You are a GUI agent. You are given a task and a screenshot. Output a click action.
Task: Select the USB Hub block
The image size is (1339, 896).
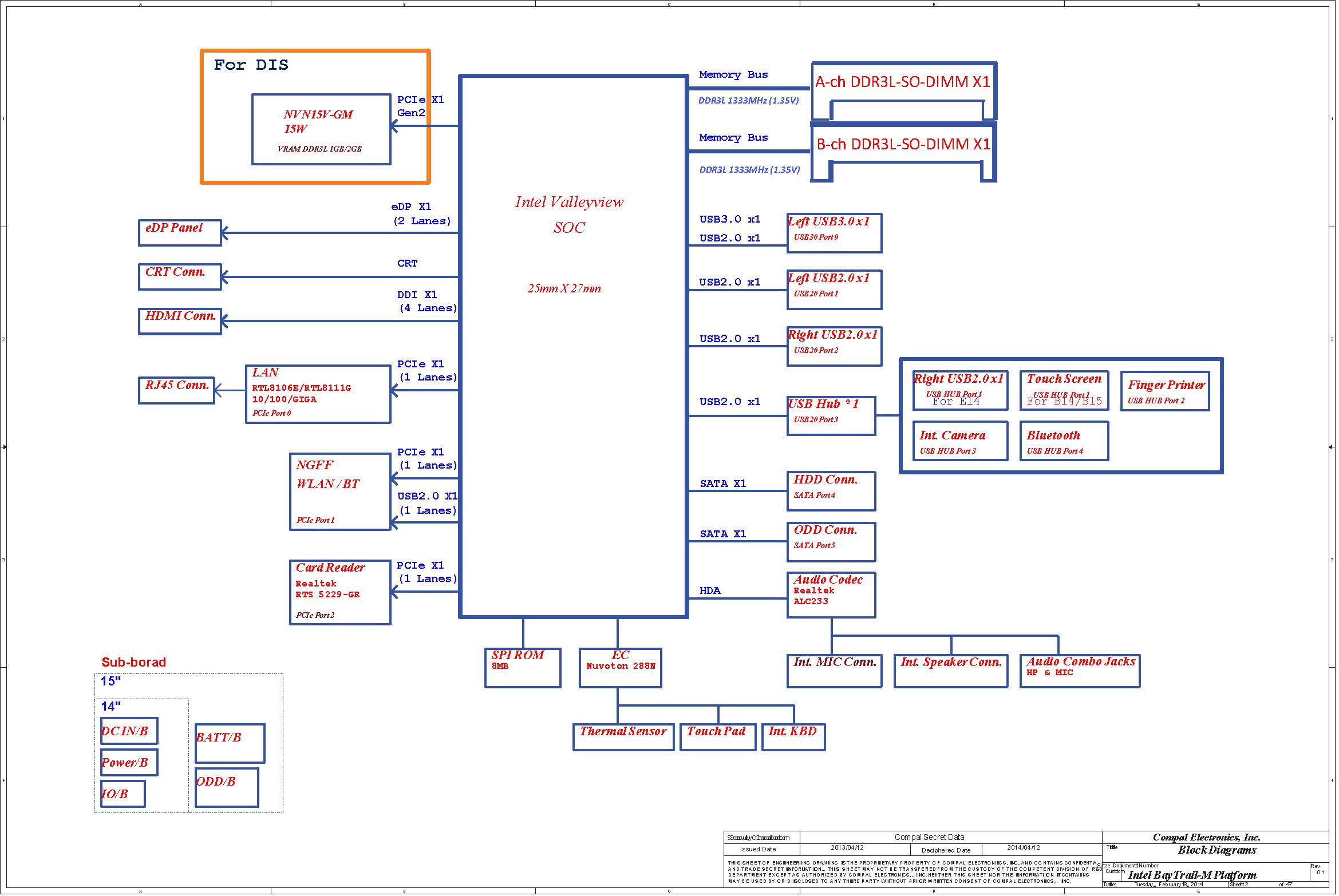pos(832,417)
